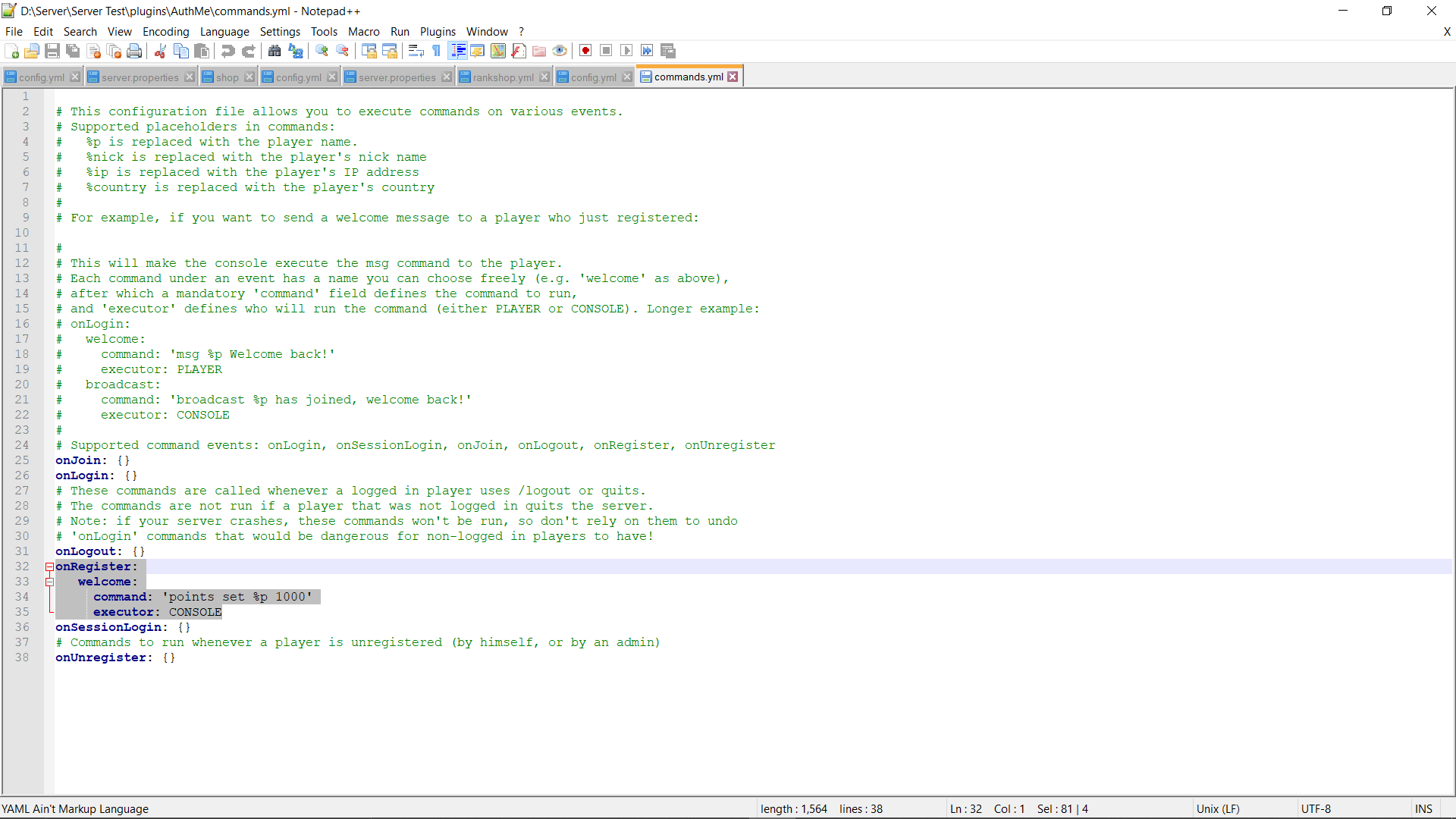Switch to the rankshop.yml tab
1456x819 pixels.
click(503, 77)
